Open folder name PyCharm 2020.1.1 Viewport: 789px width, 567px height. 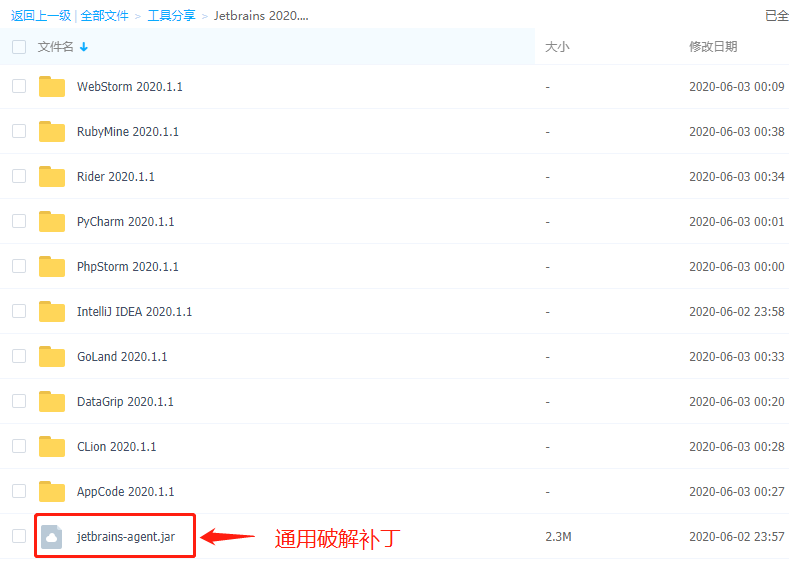[125, 222]
